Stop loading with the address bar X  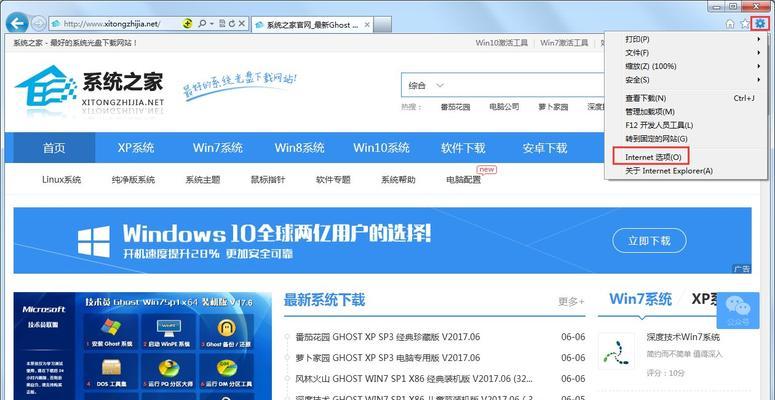pos(241,23)
